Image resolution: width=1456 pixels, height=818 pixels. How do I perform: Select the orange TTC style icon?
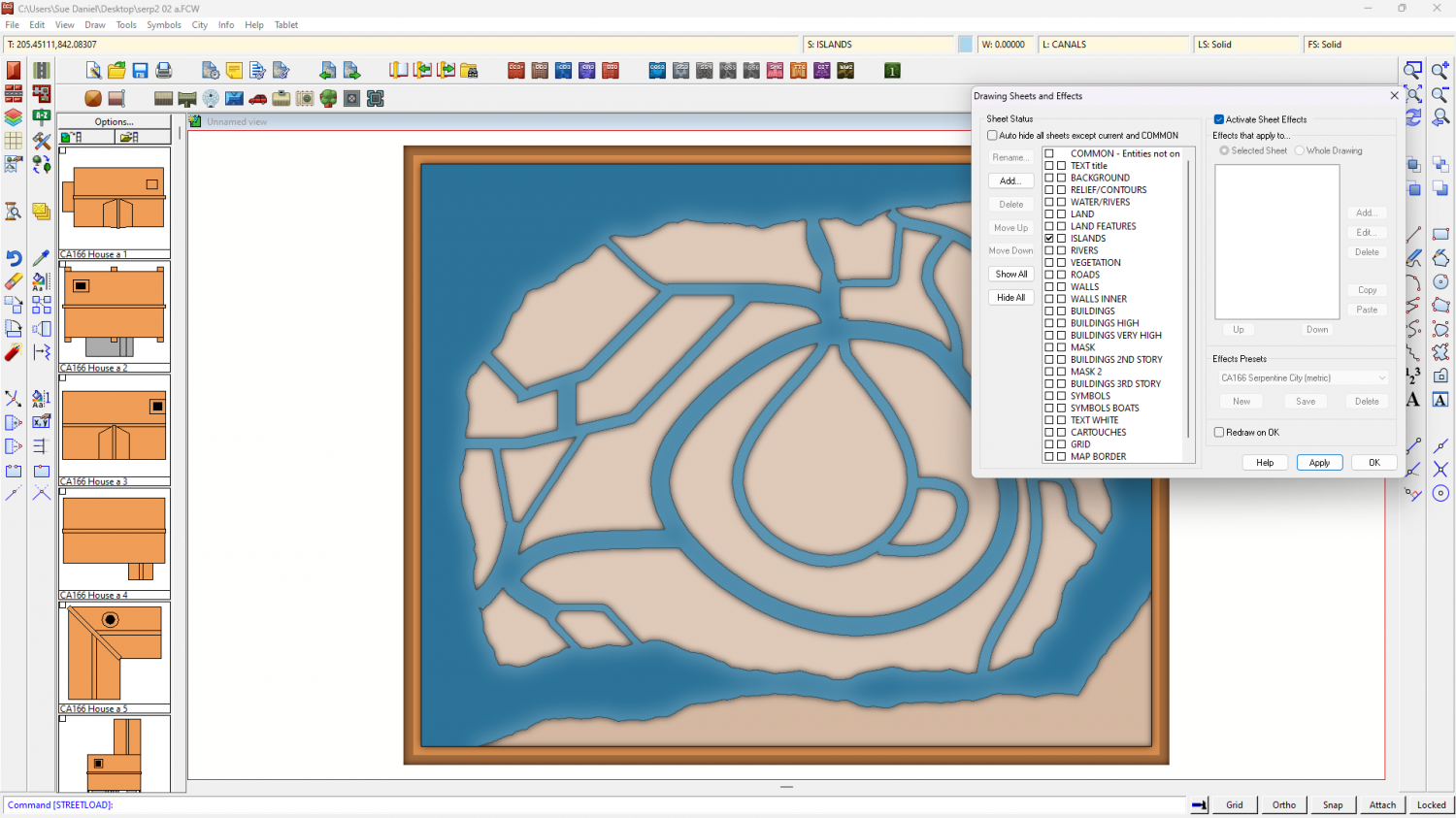798,70
